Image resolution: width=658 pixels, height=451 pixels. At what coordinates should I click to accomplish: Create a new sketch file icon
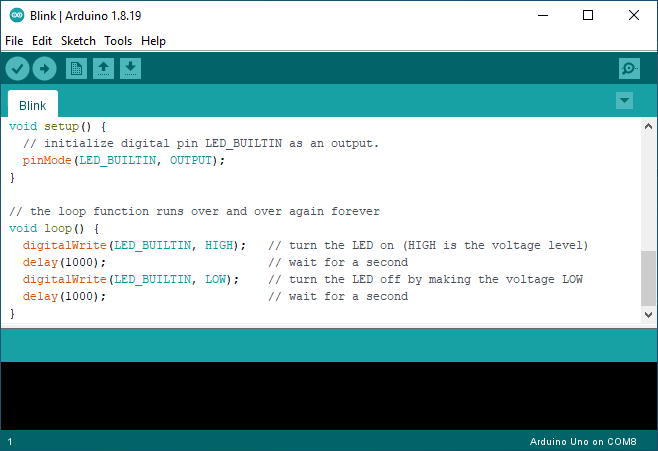[76, 68]
